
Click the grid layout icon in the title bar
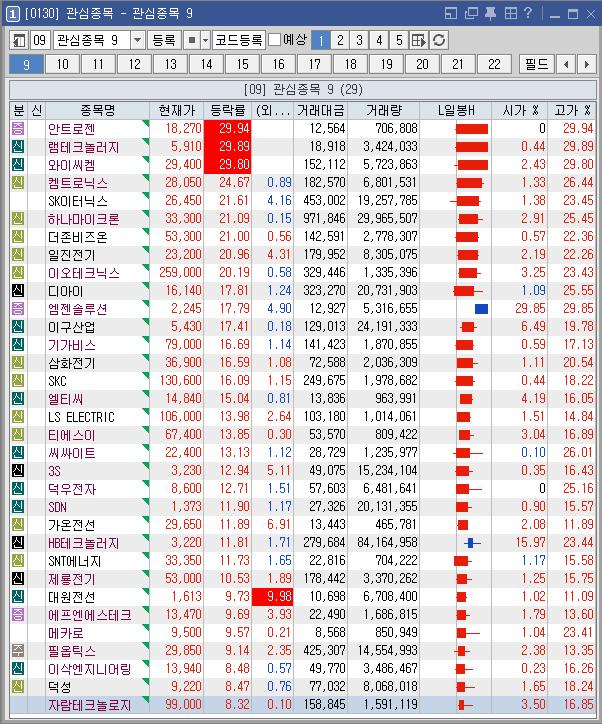(511, 13)
